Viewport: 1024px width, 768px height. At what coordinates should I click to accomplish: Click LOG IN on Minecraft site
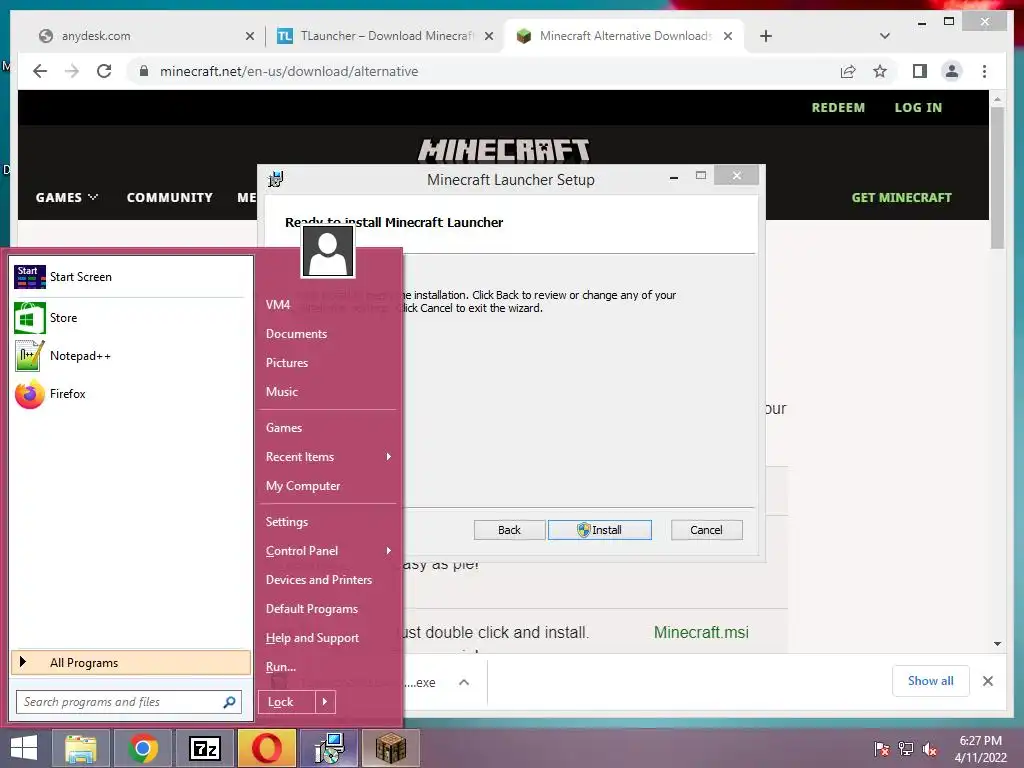point(918,107)
